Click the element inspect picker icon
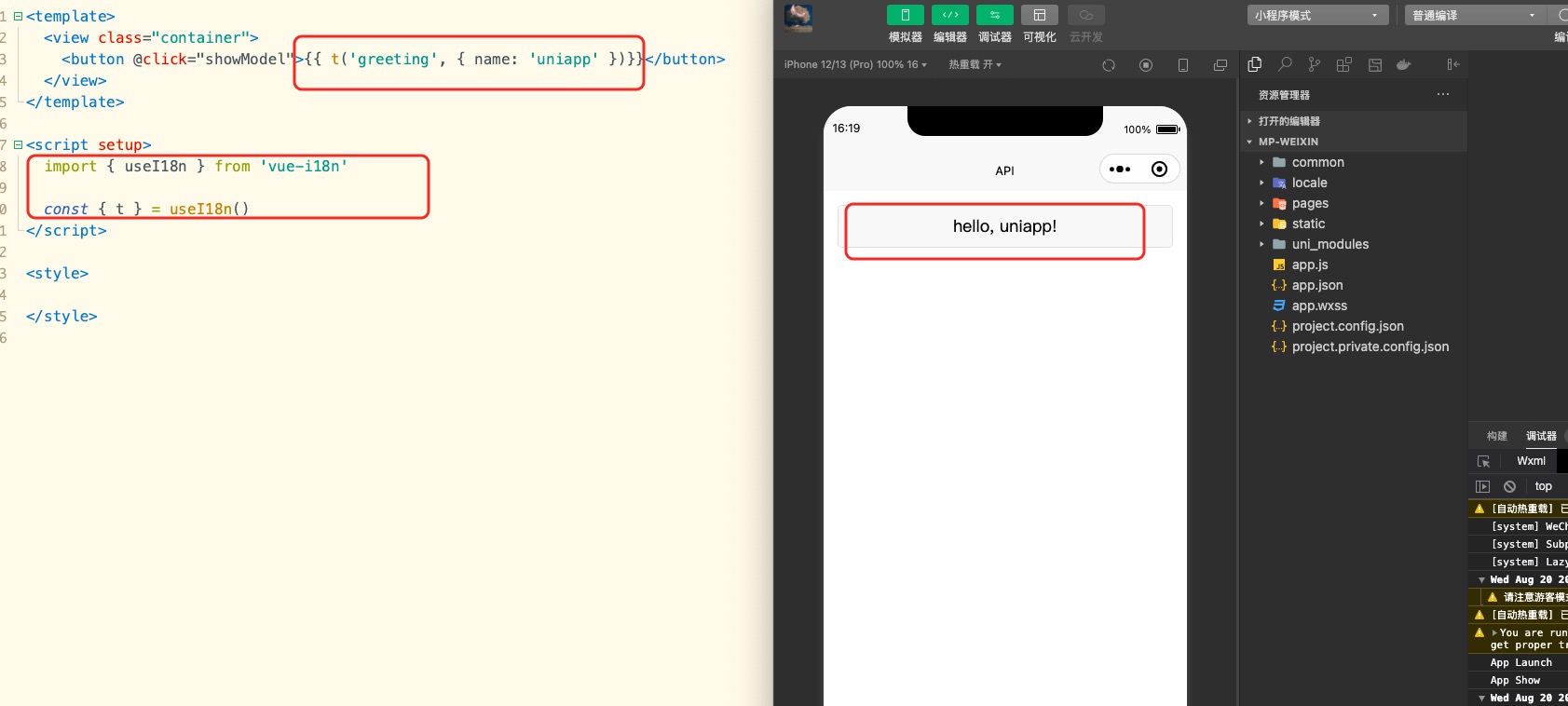Image resolution: width=1568 pixels, height=706 pixels. click(x=1484, y=461)
